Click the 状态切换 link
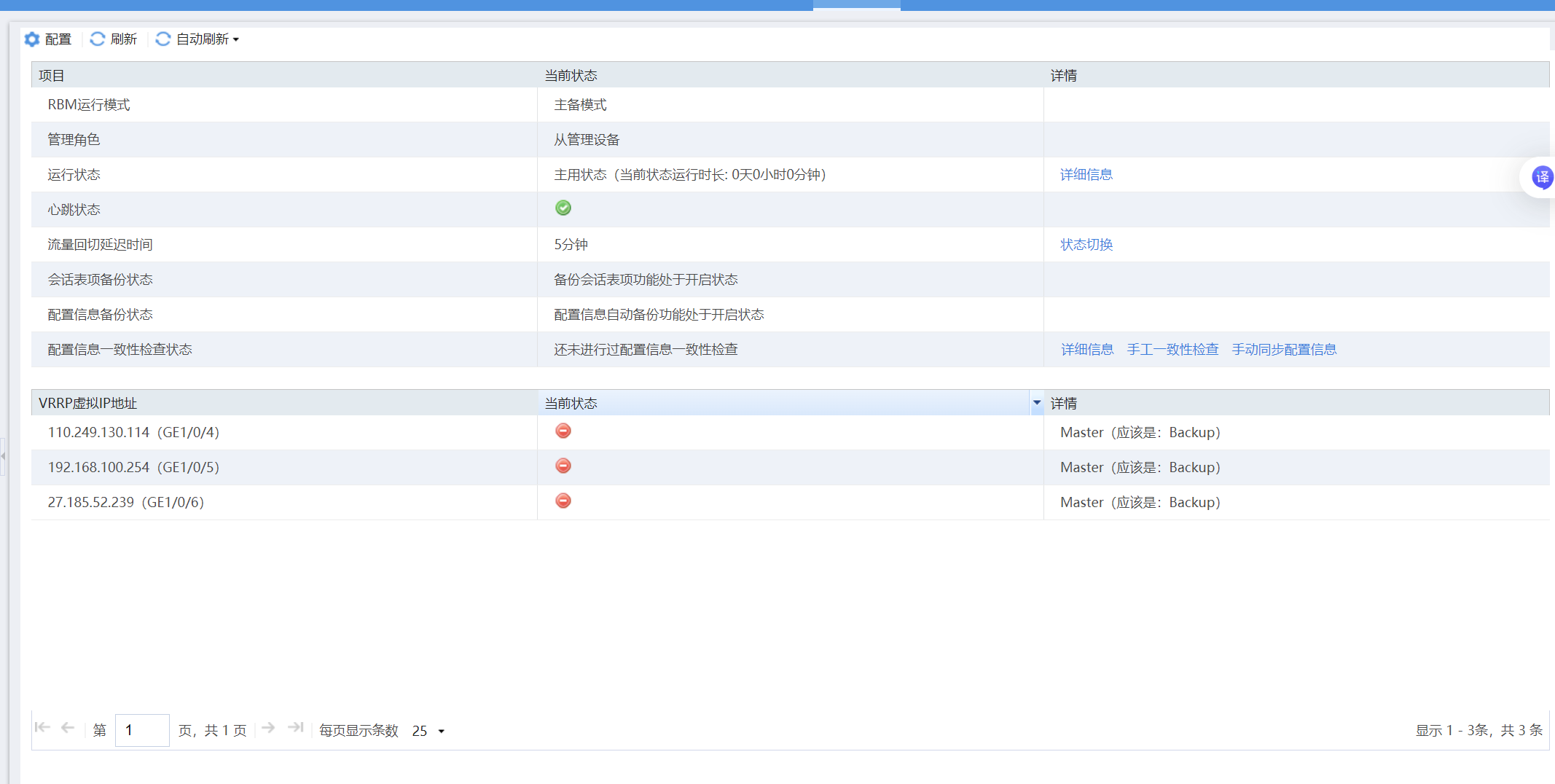1555x784 pixels. [x=1086, y=245]
